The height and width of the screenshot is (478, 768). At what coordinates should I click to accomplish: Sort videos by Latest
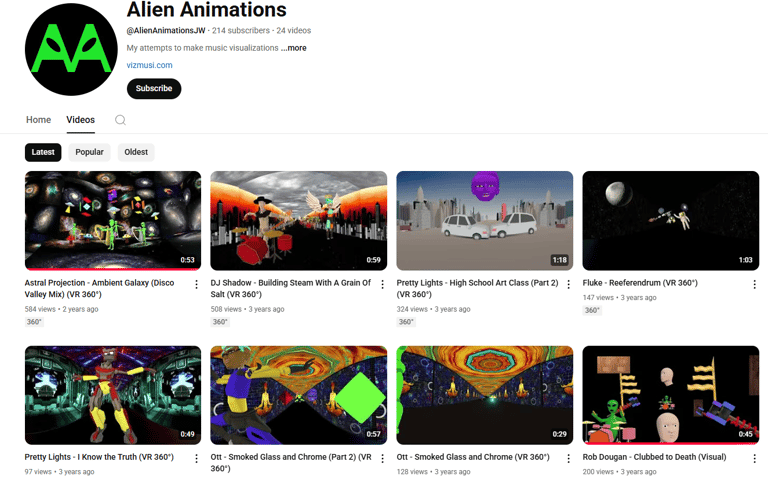point(43,152)
